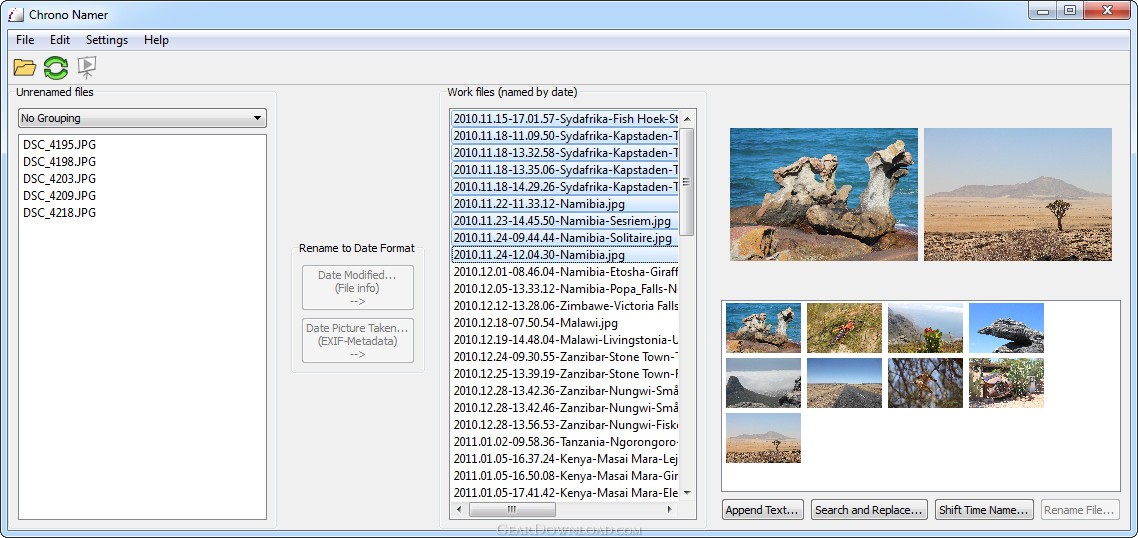Click the slideshow presentation toolbar icon
Image resolution: width=1138 pixels, height=538 pixels.
pyautogui.click(x=87, y=68)
